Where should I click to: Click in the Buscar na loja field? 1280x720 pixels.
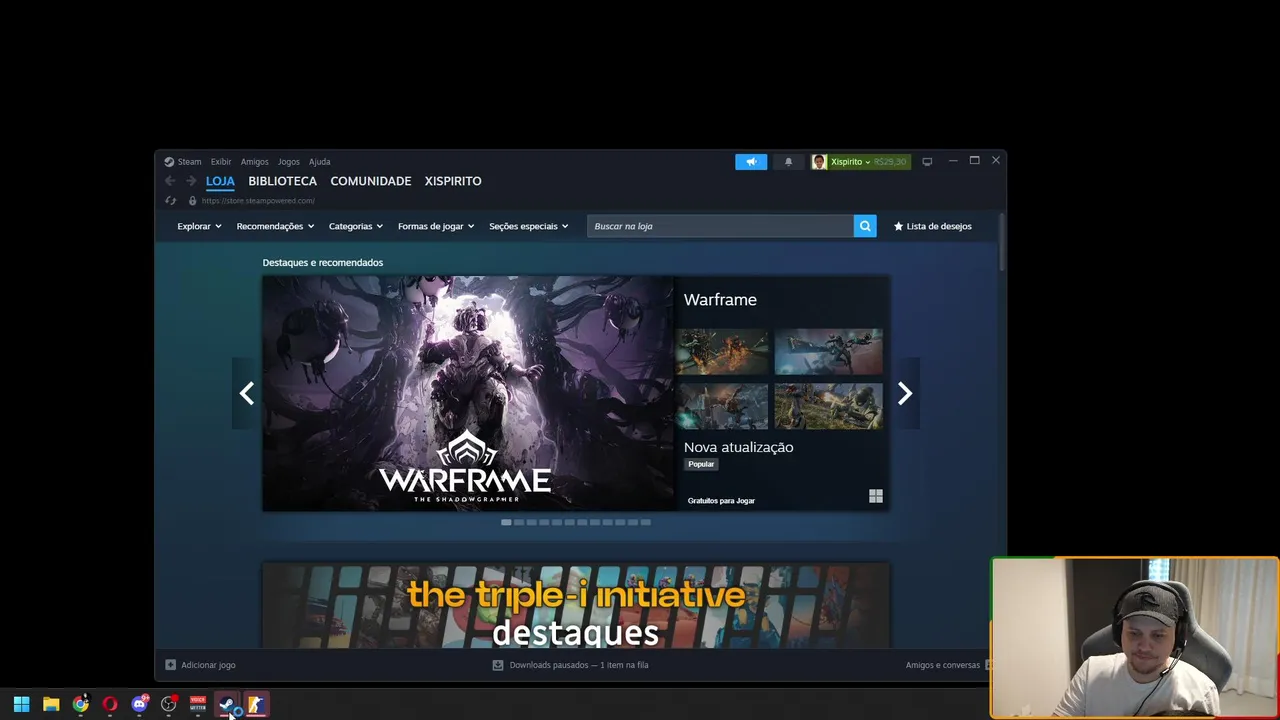[720, 226]
